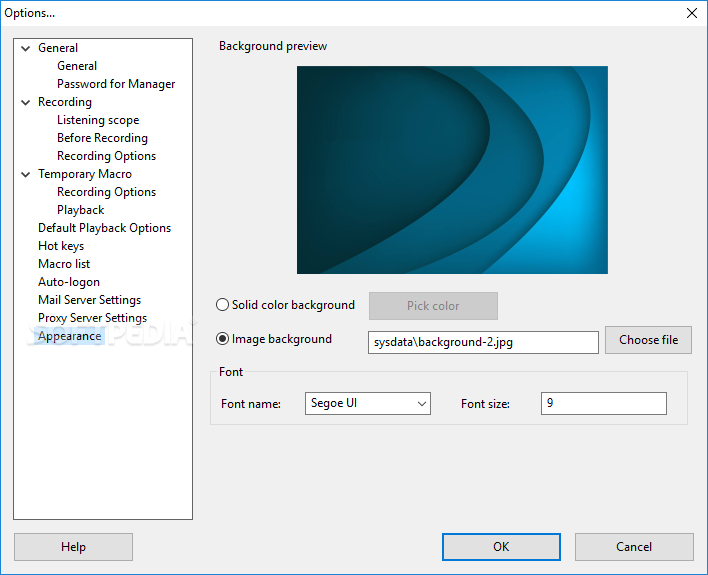708x575 pixels.
Task: Click the background image path field
Action: pos(483,342)
